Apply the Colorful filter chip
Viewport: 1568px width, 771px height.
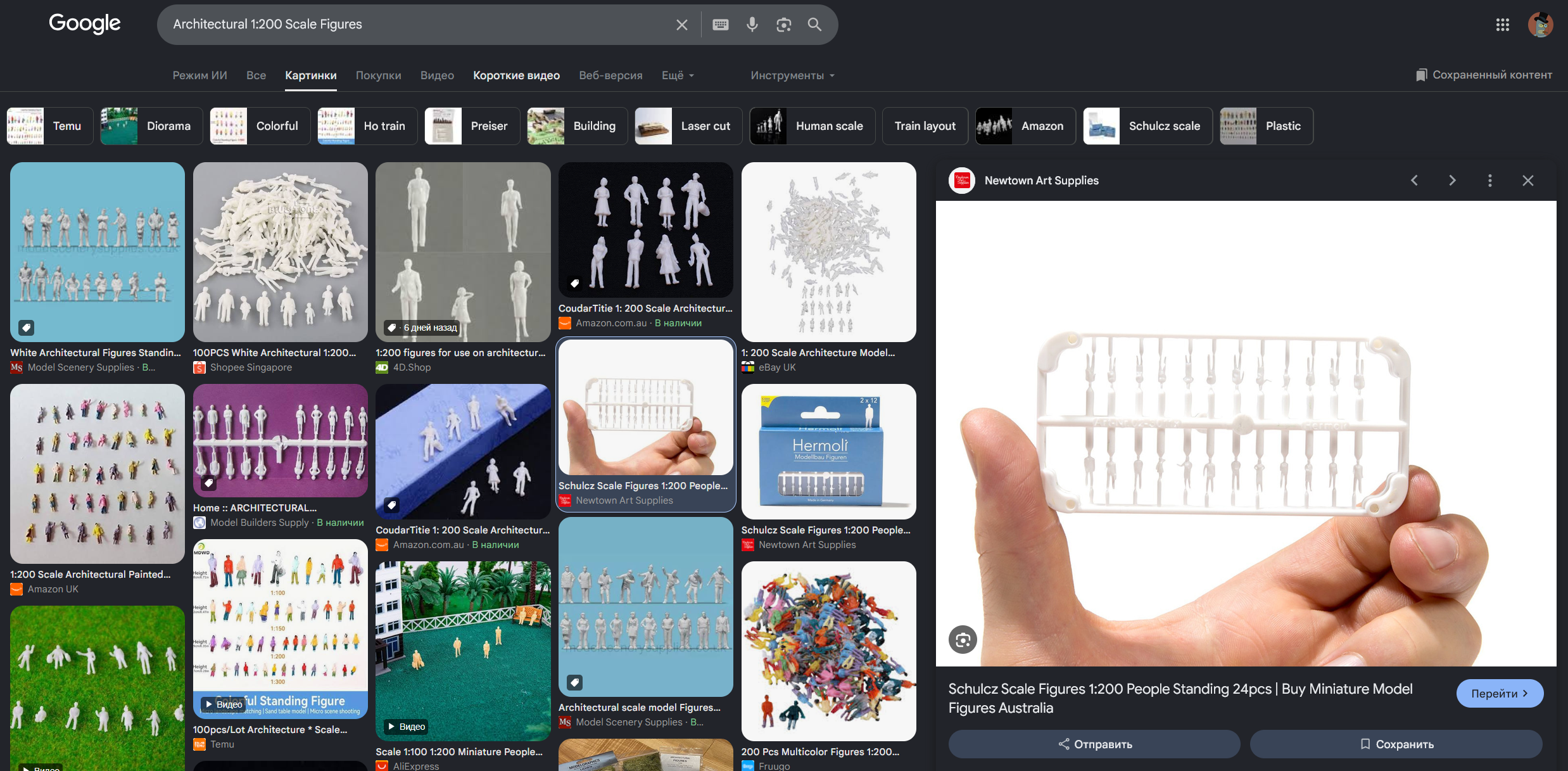[260, 126]
